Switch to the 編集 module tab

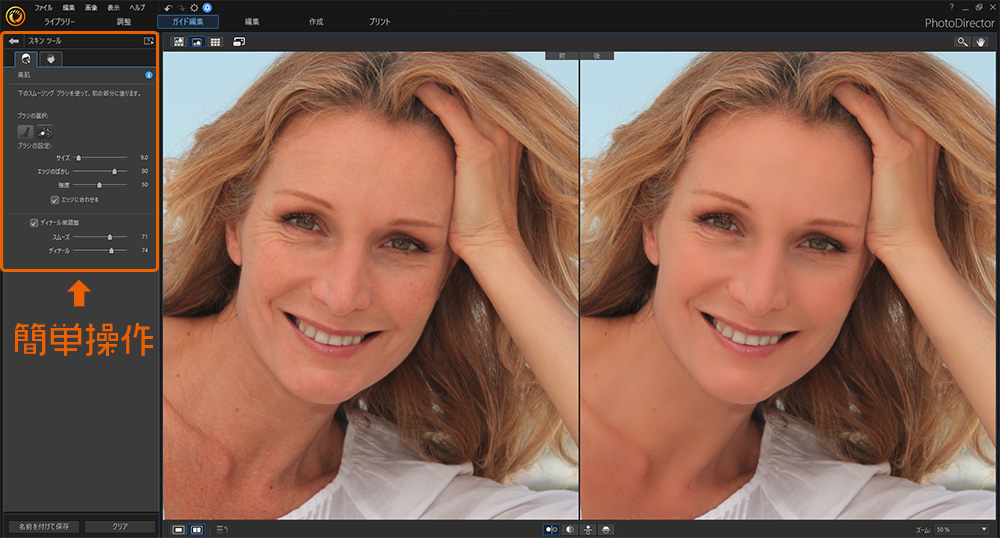[252, 22]
